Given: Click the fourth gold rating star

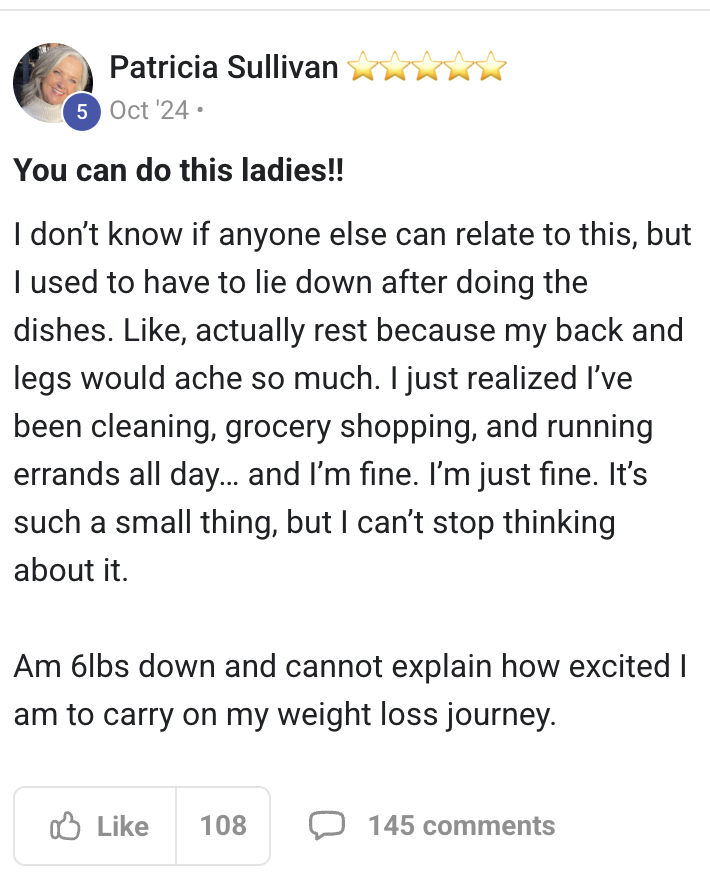Looking at the screenshot, I should (460, 66).
